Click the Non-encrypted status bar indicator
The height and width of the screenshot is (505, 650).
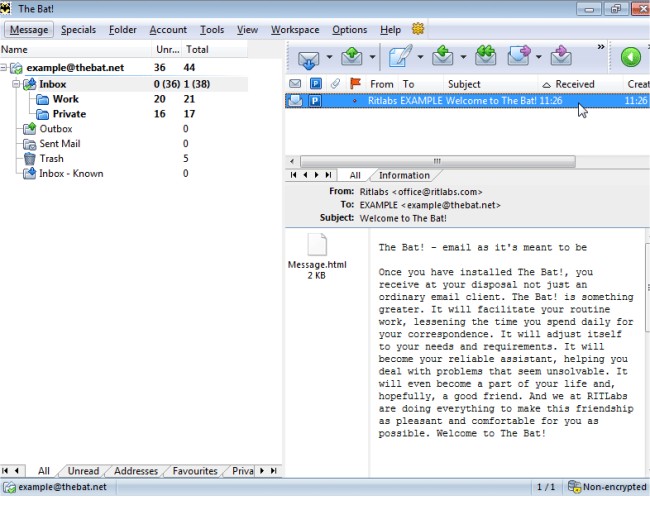click(606, 487)
